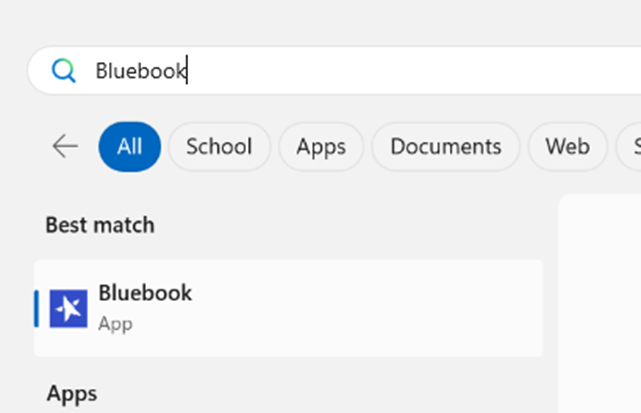The image size is (641, 413).
Task: Switch to the Apps filter tab
Action: click(x=321, y=146)
